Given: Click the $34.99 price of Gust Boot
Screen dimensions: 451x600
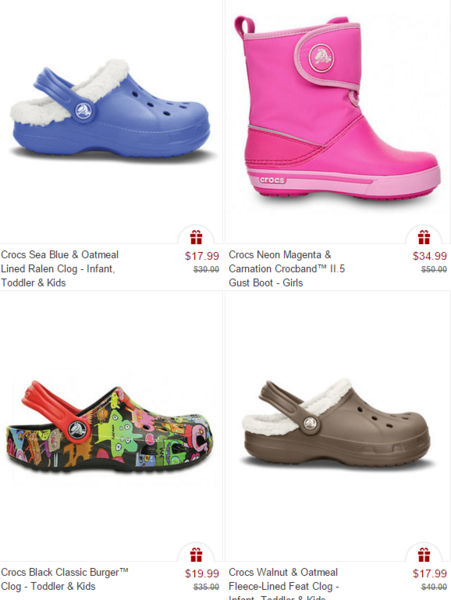Looking at the screenshot, I should (430, 256).
